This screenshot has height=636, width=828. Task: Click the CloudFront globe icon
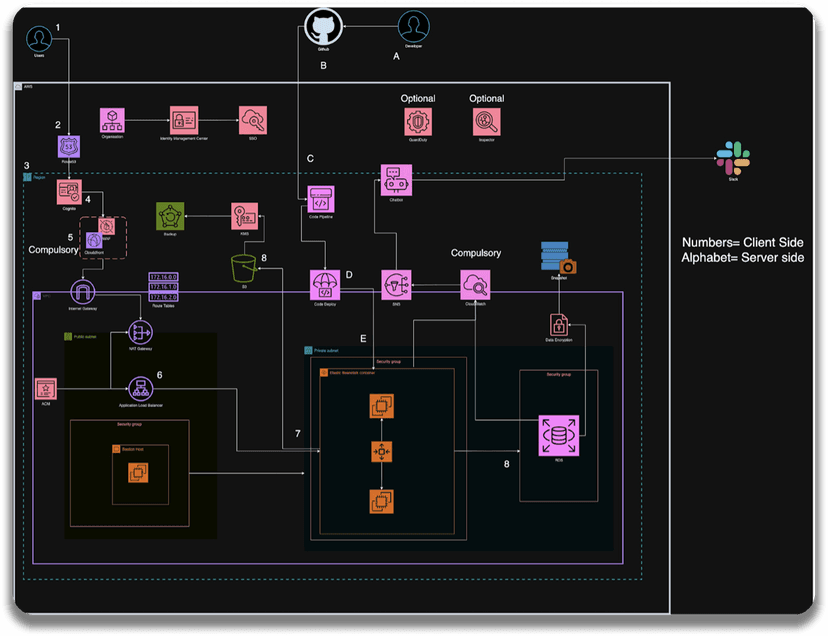pos(94,241)
